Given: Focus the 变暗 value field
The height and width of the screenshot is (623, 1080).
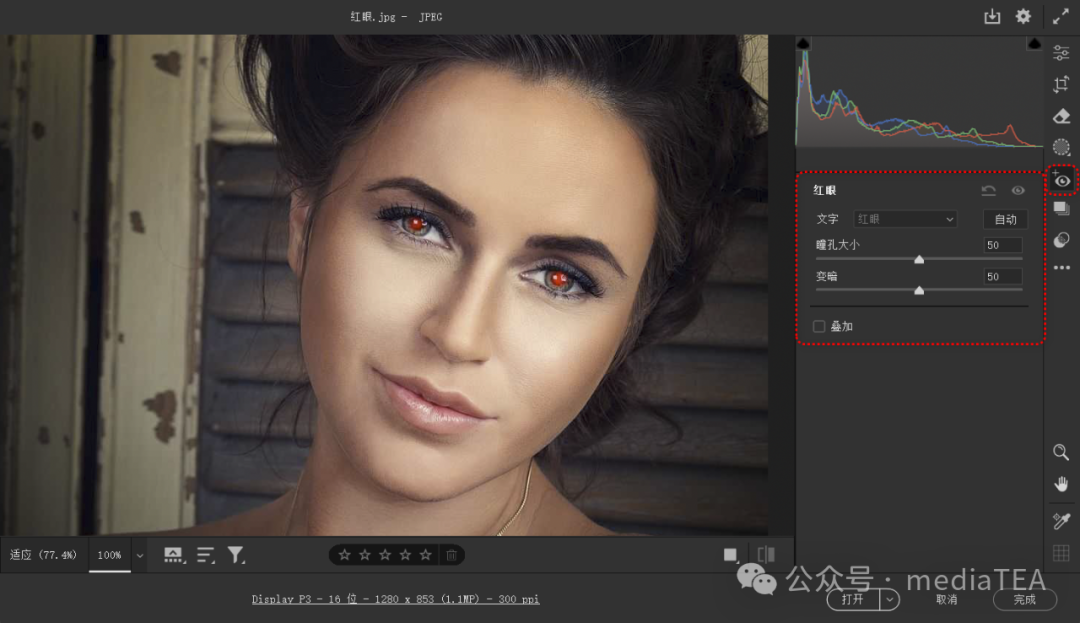Looking at the screenshot, I should [x=1003, y=277].
